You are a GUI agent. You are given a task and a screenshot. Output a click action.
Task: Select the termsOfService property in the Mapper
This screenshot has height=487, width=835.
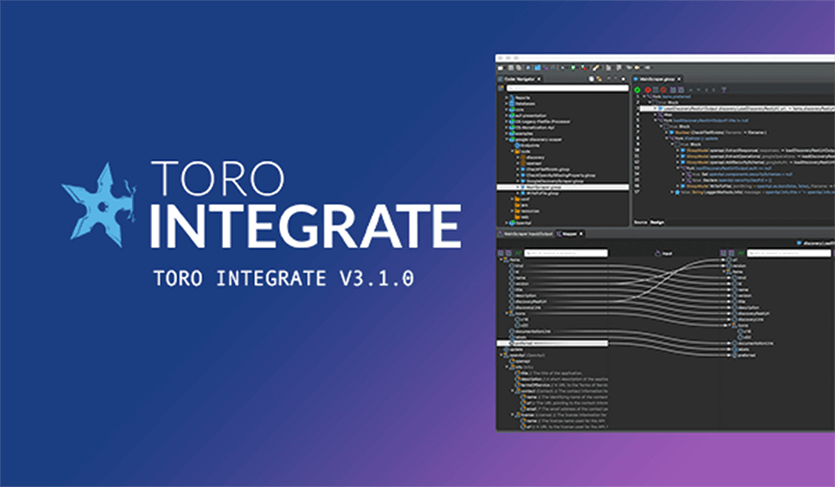pyautogui.click(x=535, y=385)
